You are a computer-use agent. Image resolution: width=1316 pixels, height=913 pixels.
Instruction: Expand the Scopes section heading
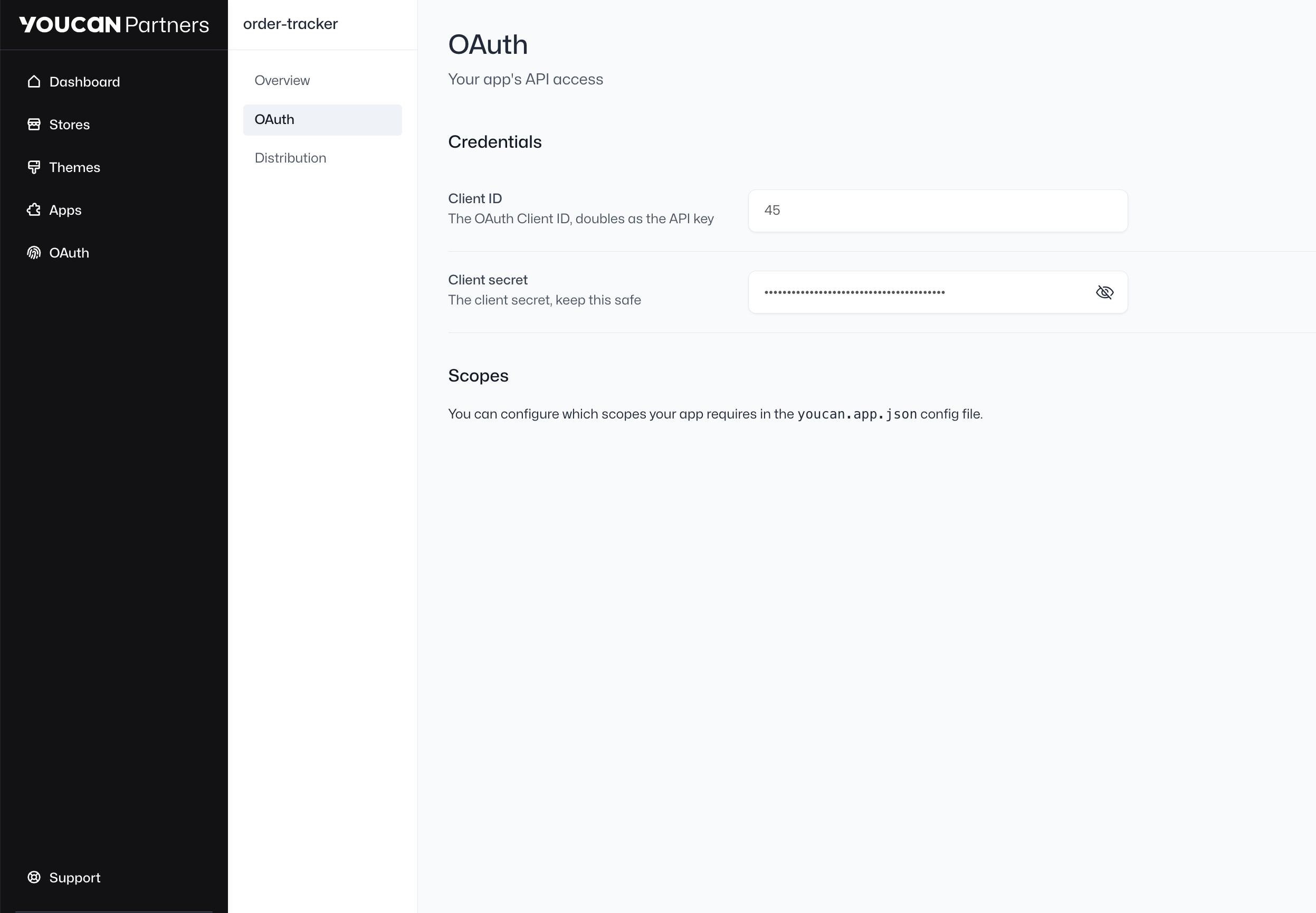[x=478, y=375]
